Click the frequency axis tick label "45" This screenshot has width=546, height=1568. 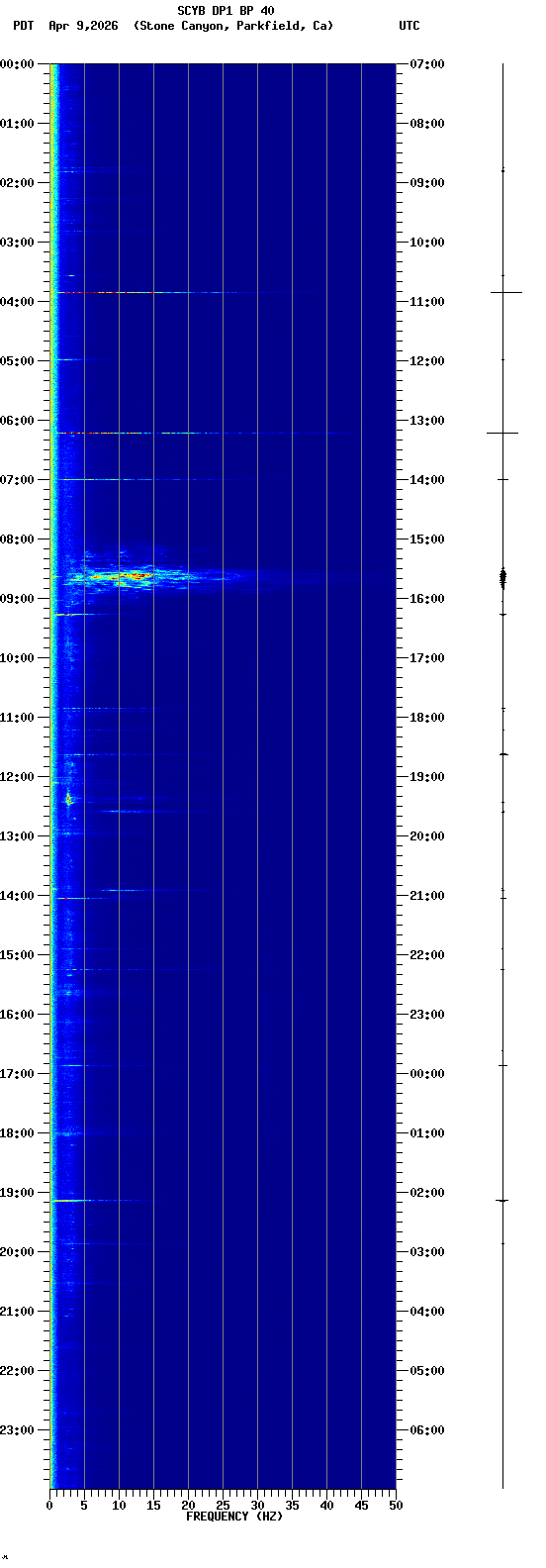click(x=361, y=1506)
